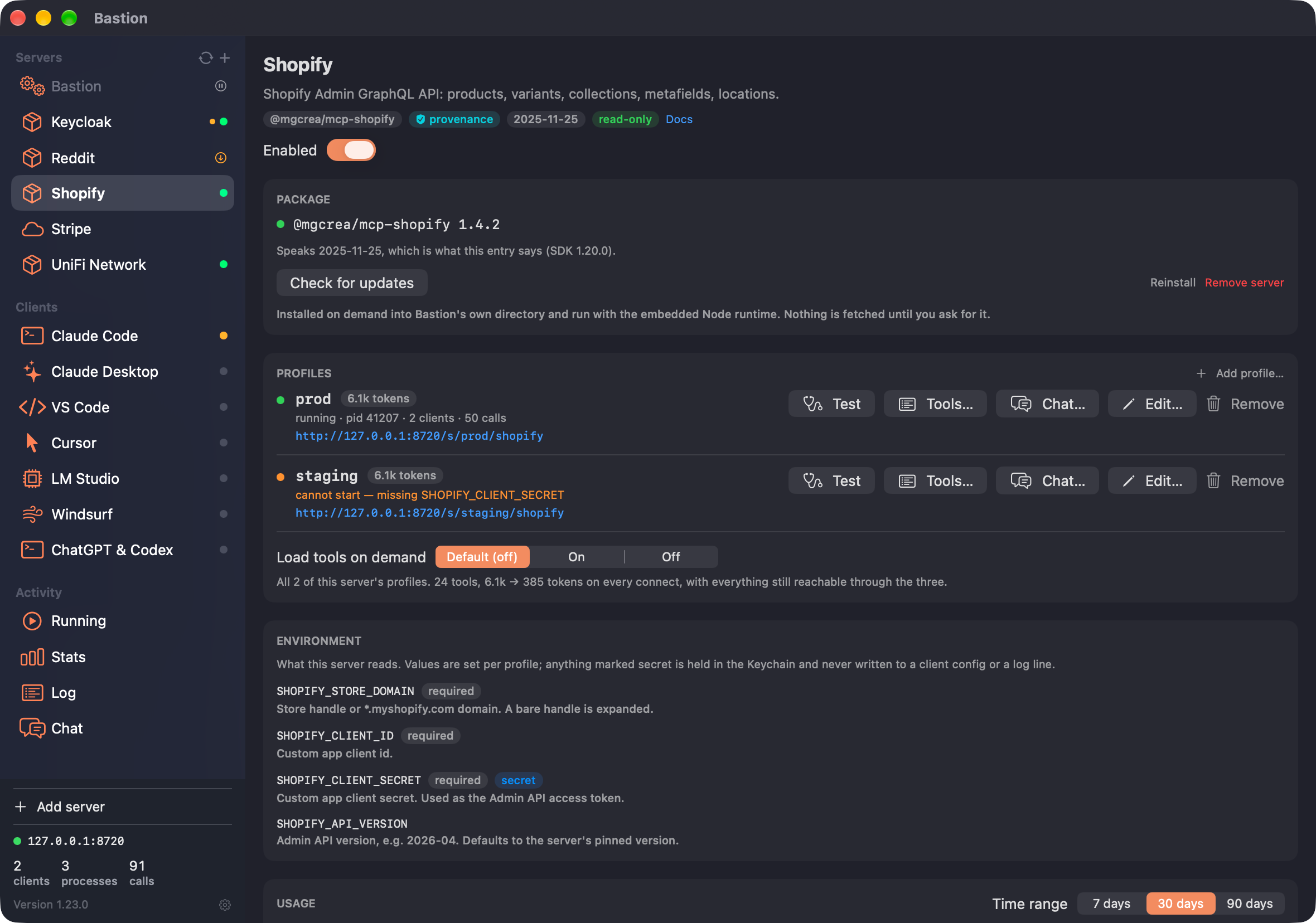Click the Shopify package cube icon
Image resolution: width=1316 pixels, height=923 pixels.
coord(32,193)
